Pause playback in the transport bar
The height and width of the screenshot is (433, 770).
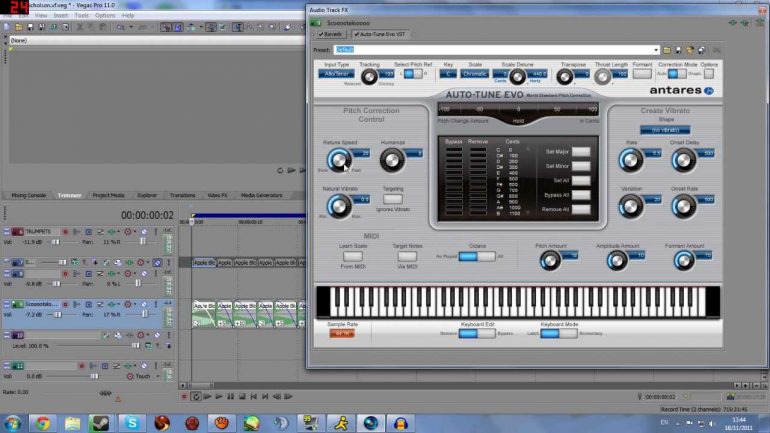[x=230, y=396]
